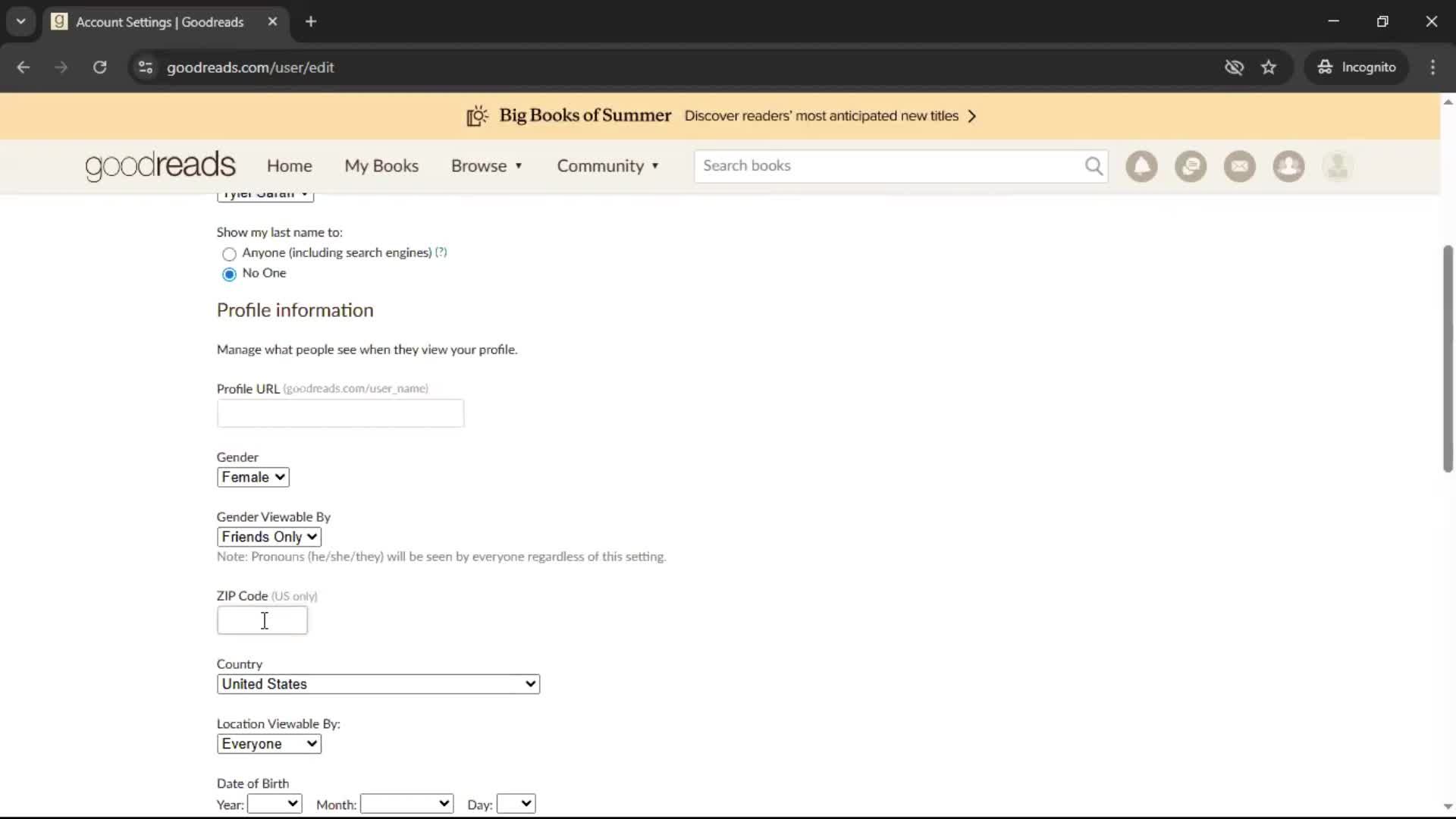Click the scrollbar down arrow
This screenshot has width=1456, height=819.
1448,807
